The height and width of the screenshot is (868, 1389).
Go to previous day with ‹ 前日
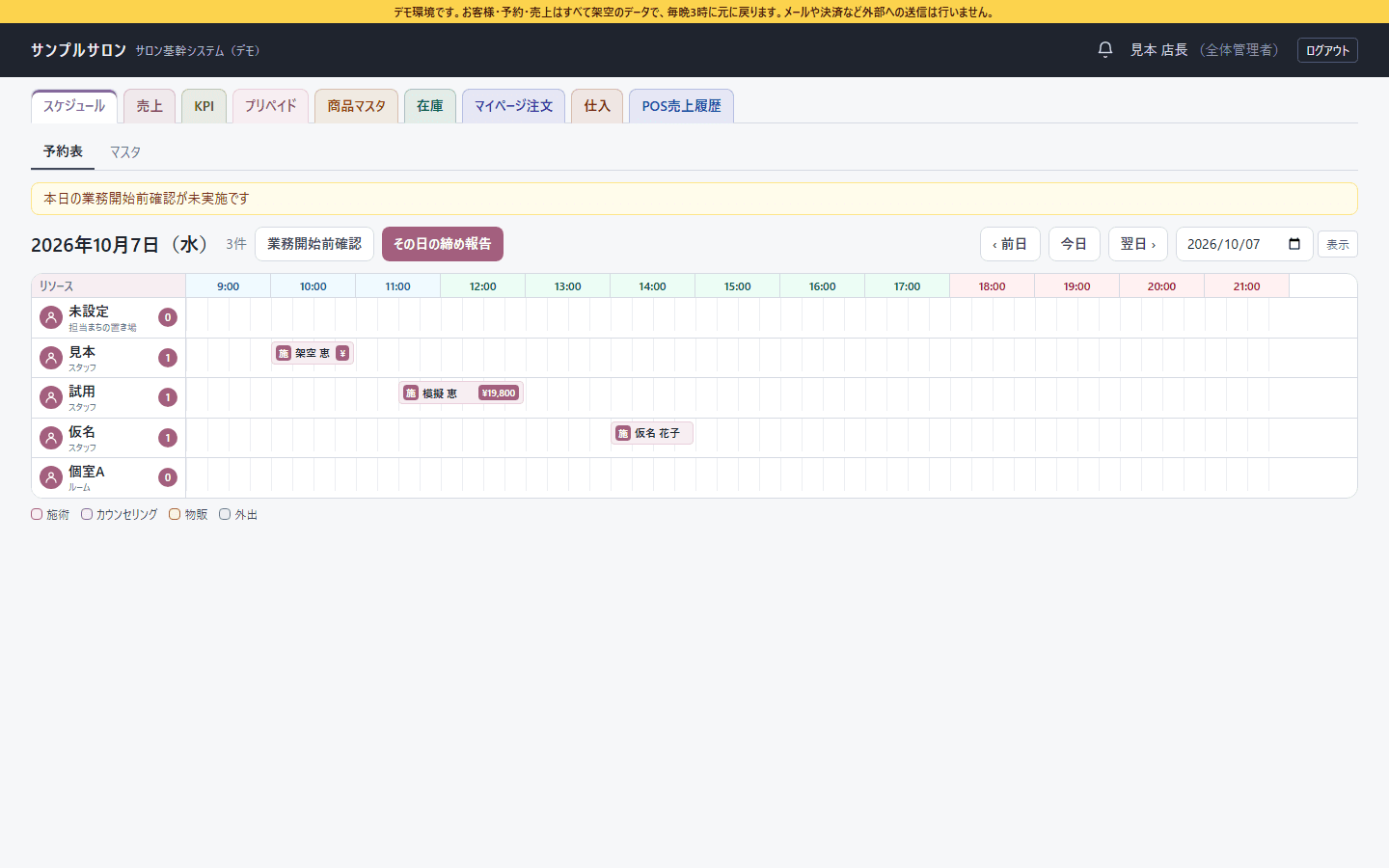pyautogui.click(x=1010, y=244)
